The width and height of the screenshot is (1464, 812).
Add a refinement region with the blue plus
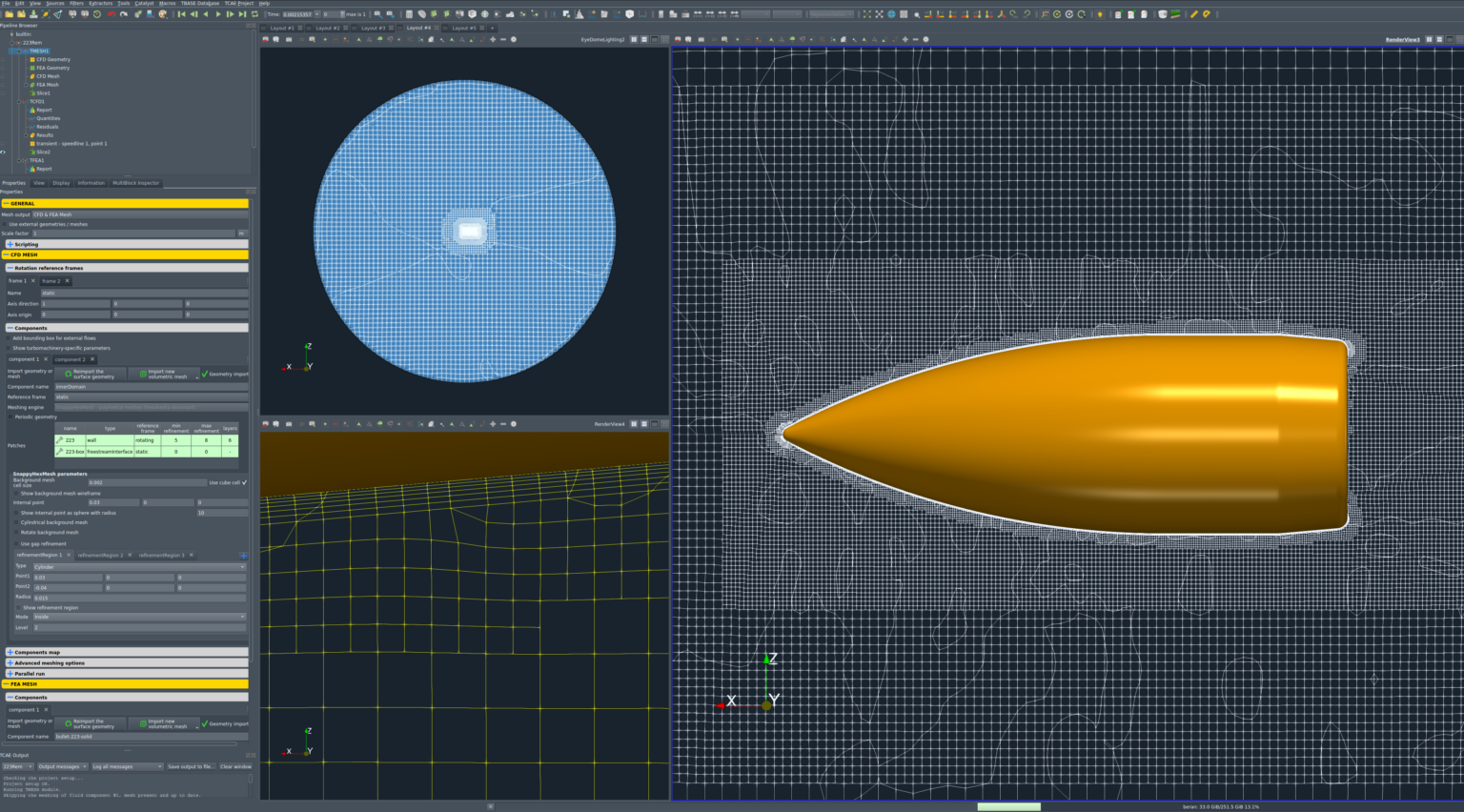click(243, 556)
